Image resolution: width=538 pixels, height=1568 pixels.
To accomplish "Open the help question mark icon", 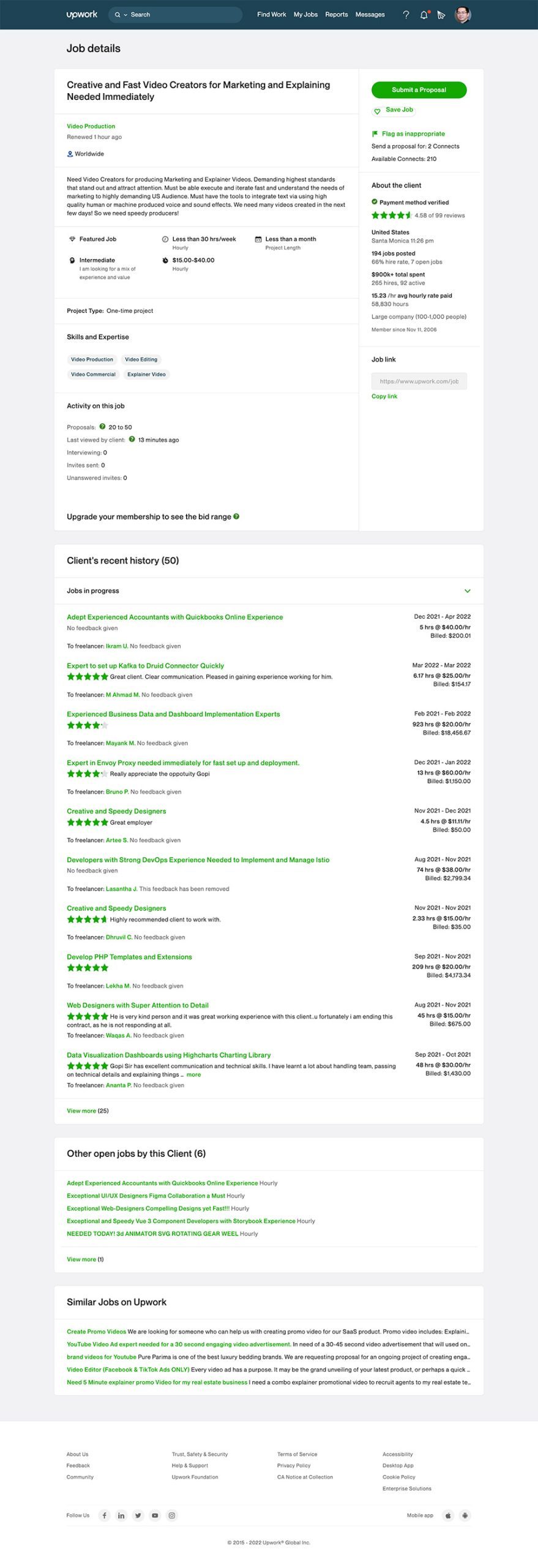I will (406, 15).
